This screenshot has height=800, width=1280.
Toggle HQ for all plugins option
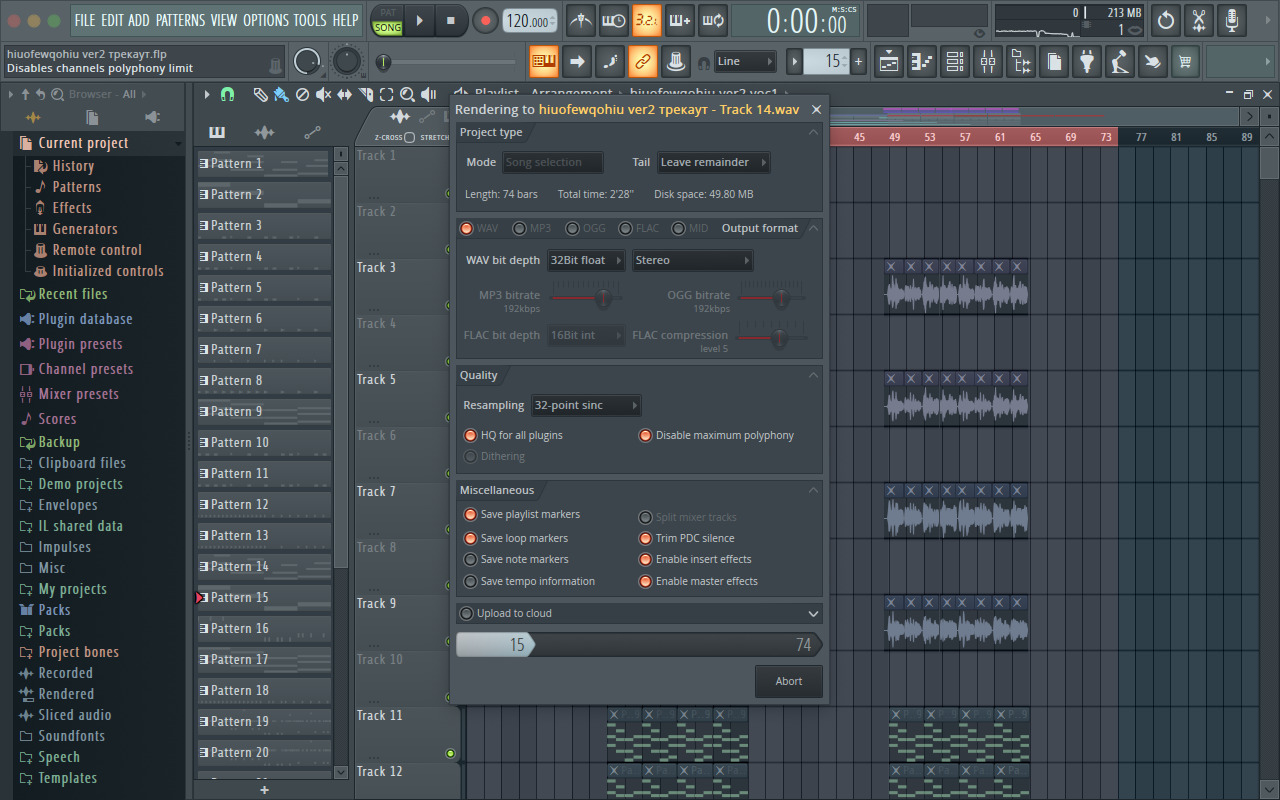(x=471, y=436)
